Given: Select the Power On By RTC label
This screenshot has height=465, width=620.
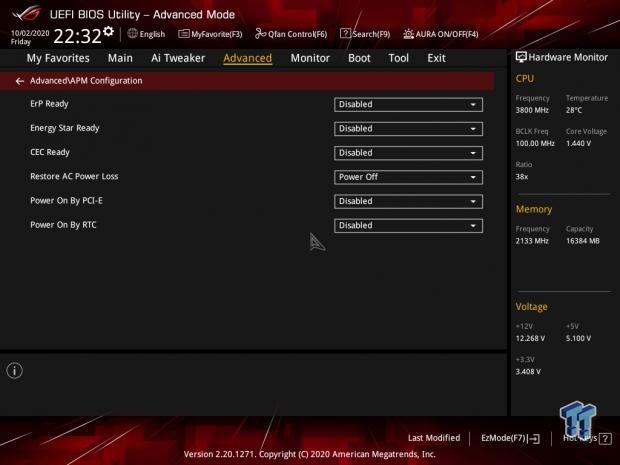Looking at the screenshot, I should point(63,225).
